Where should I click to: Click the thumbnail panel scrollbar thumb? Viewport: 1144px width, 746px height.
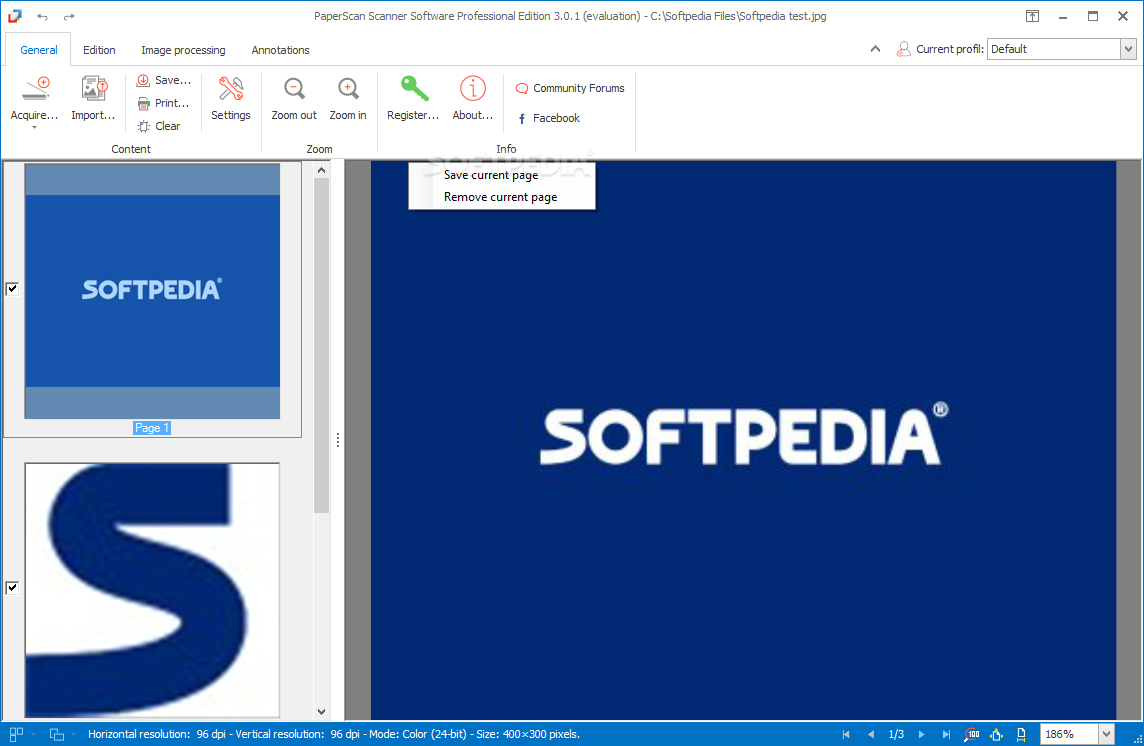pos(322,345)
